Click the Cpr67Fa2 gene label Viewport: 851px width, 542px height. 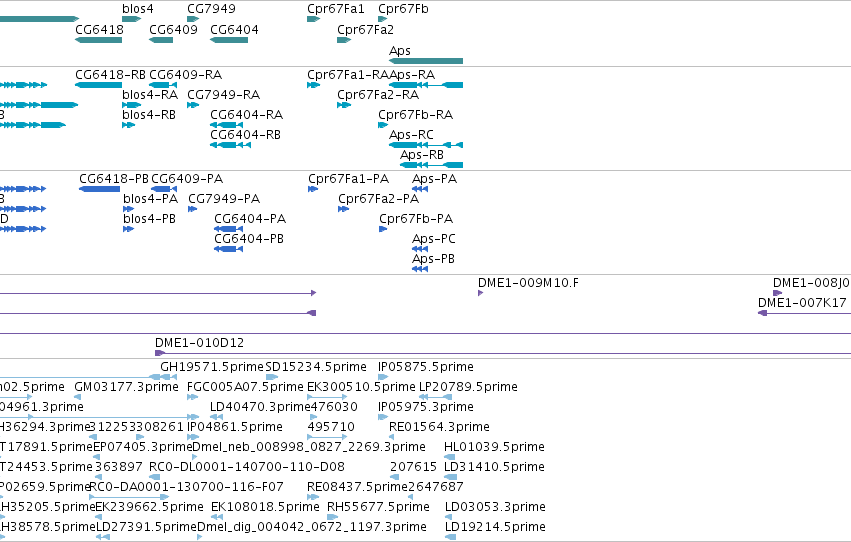pyautogui.click(x=365, y=30)
